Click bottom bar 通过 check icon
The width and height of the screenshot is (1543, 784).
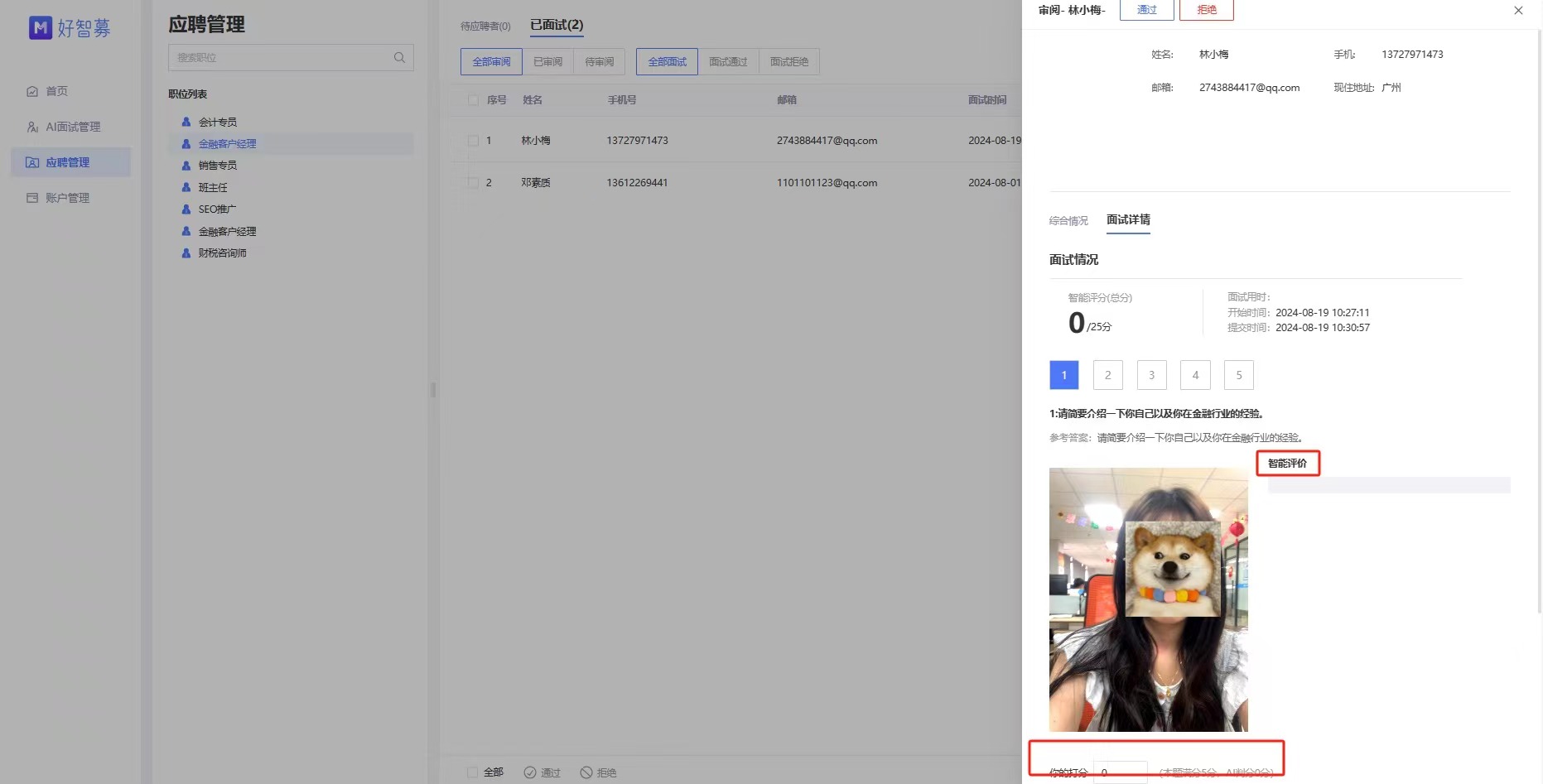pos(530,772)
